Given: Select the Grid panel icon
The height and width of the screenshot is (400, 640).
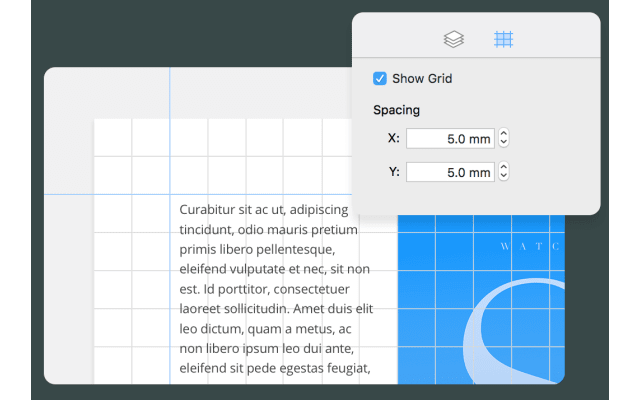Looking at the screenshot, I should [503, 40].
